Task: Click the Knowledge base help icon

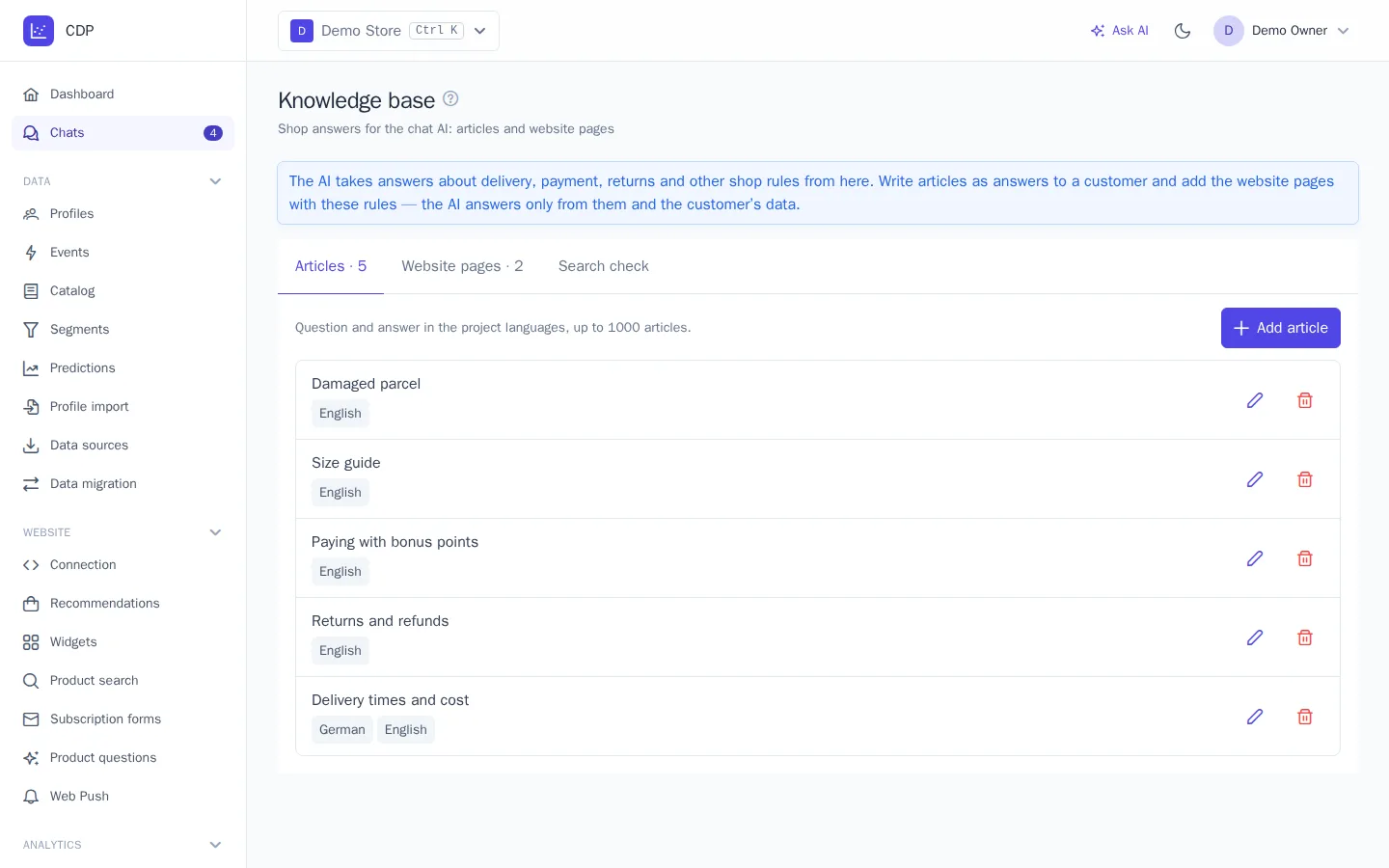Action: pos(450,98)
